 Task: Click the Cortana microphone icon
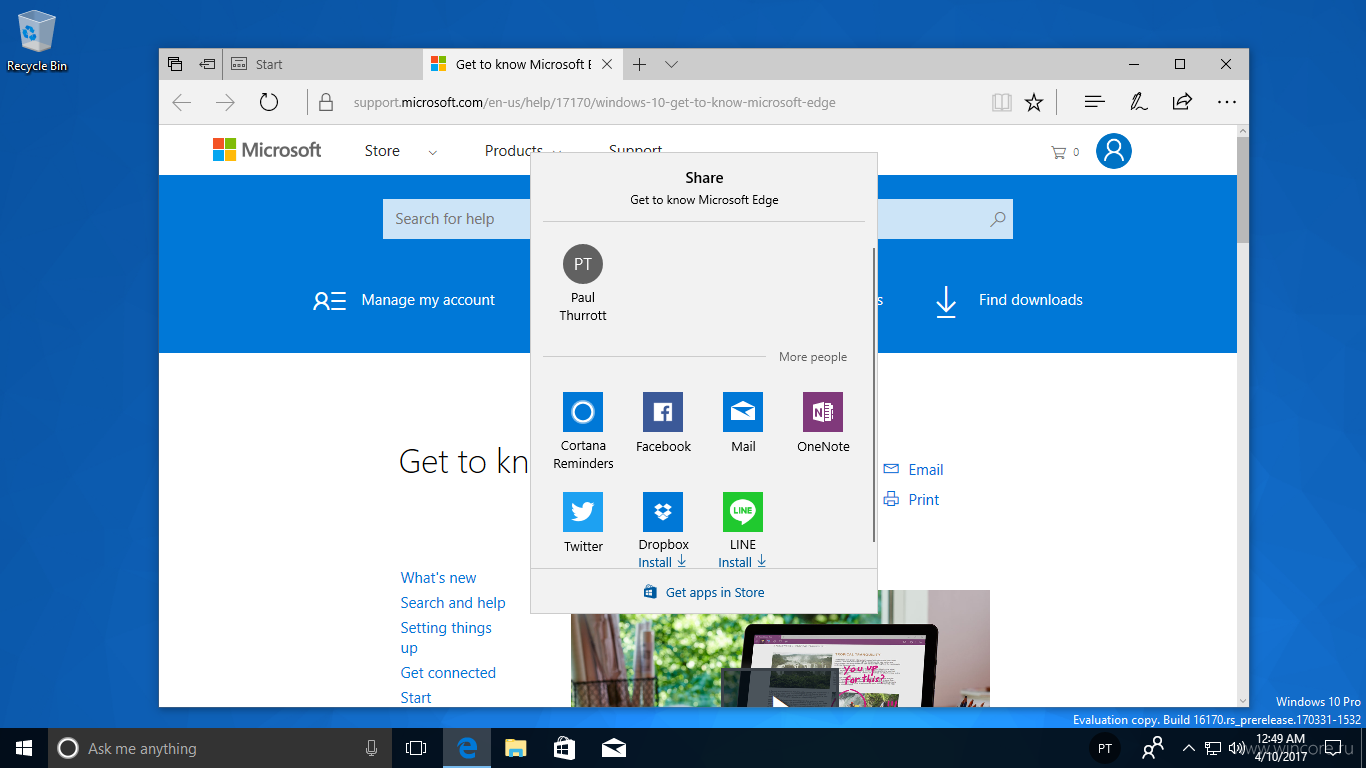(371, 748)
